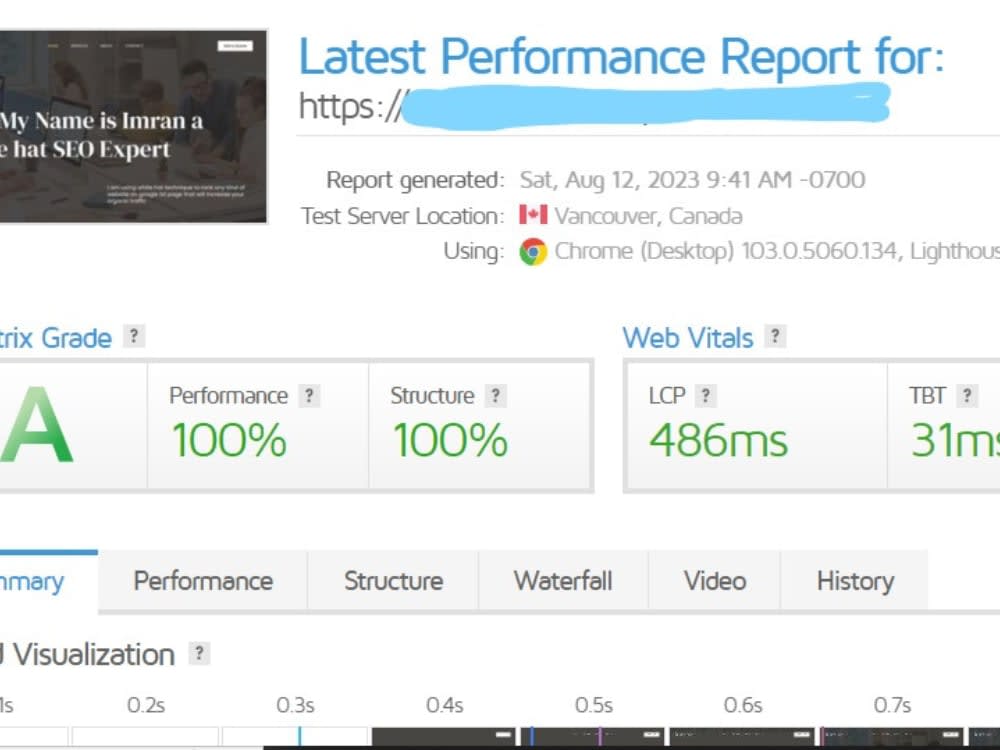Click the redacted report URL link
The image size is (1000, 750).
click(x=594, y=106)
